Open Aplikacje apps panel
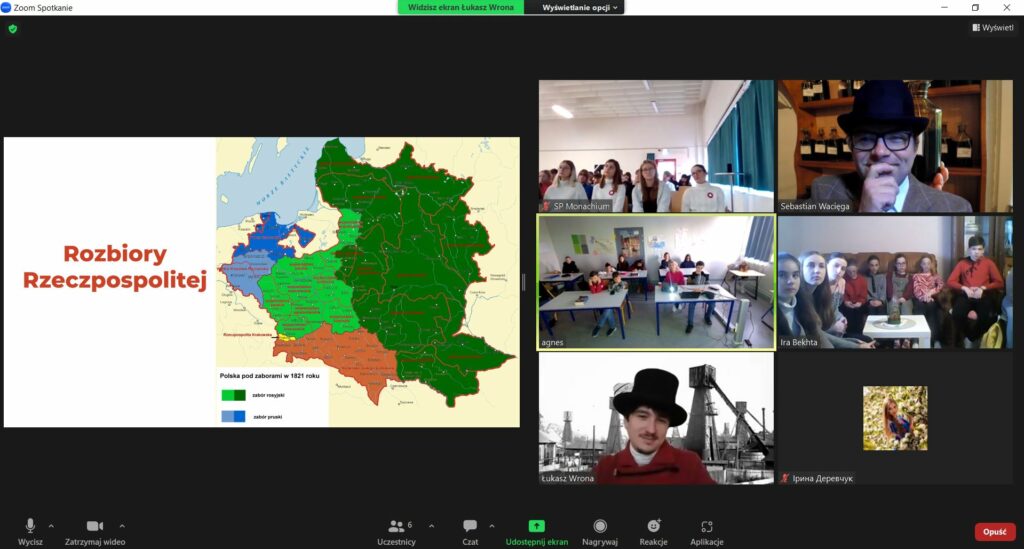The height and width of the screenshot is (549, 1024). [706, 527]
